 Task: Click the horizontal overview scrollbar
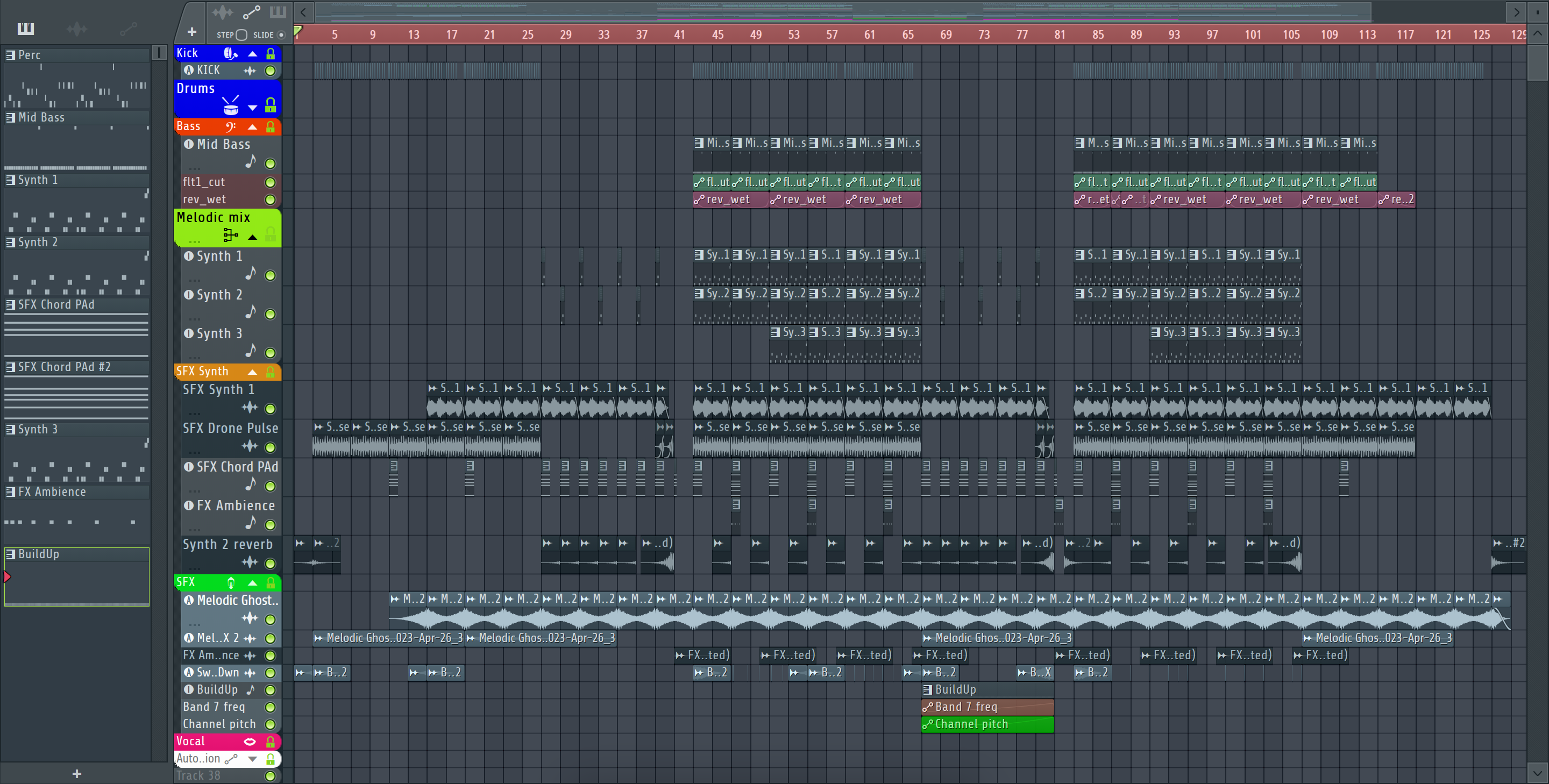[x=842, y=11]
